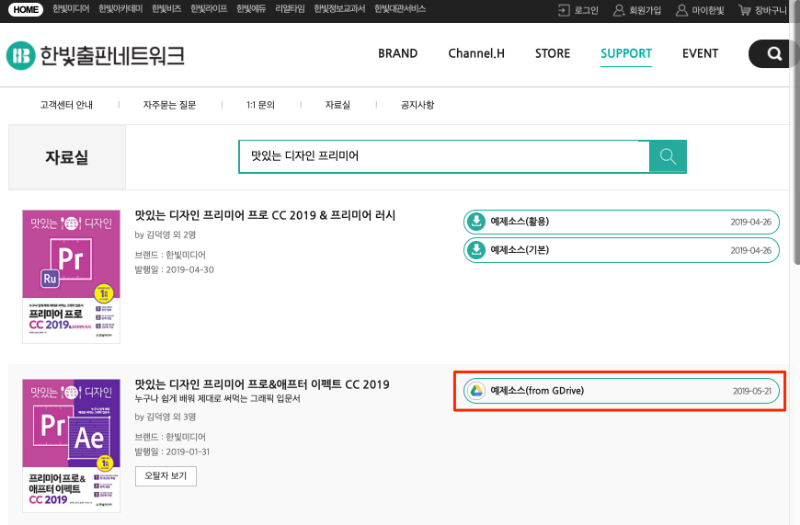Image resolution: width=800 pixels, height=525 pixels.
Task: Open 한빛아카데미 in top bar
Action: 121,9
